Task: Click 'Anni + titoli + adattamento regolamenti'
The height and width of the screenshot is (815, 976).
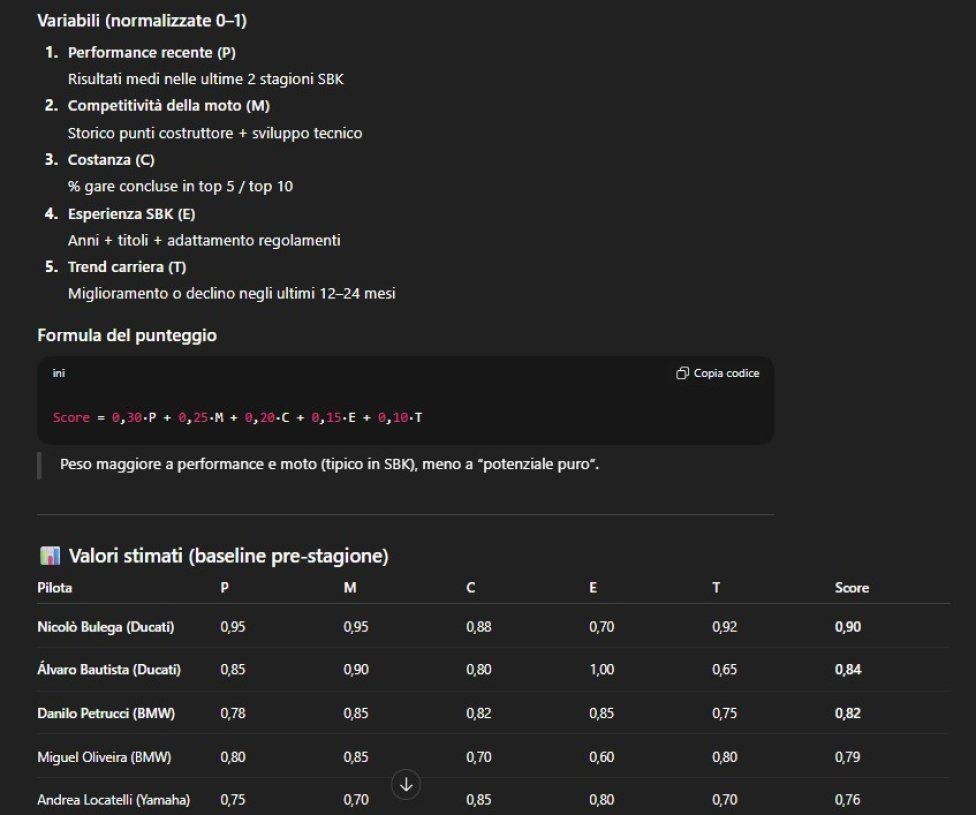Action: (x=204, y=240)
